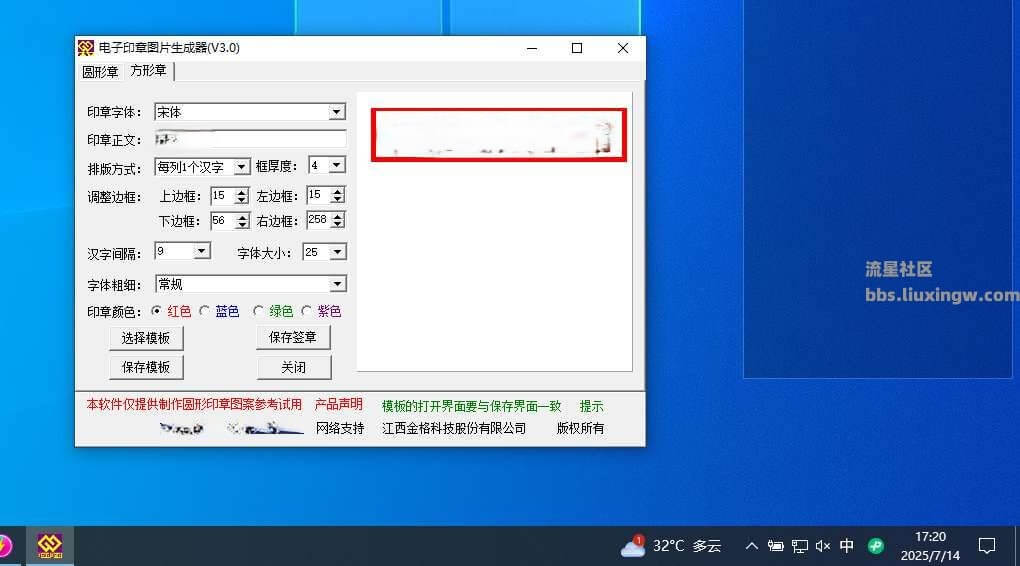Screen dimensions: 1020x566
Task: Decrease the 下边框 value with down arrow
Action: (x=242, y=225)
